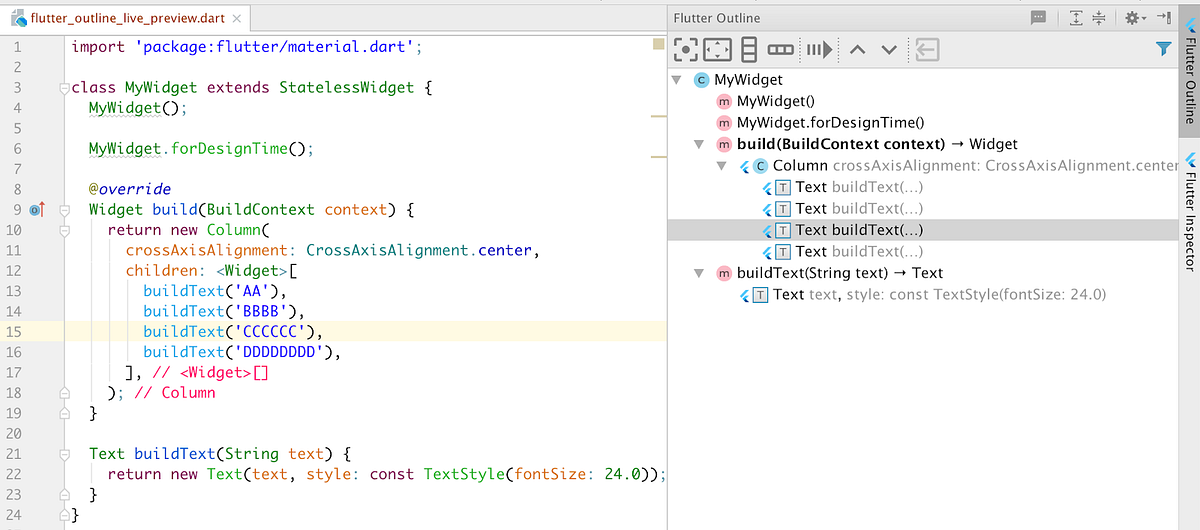
Task: Click the Flutter icon beside Column node
Action: coord(744,166)
